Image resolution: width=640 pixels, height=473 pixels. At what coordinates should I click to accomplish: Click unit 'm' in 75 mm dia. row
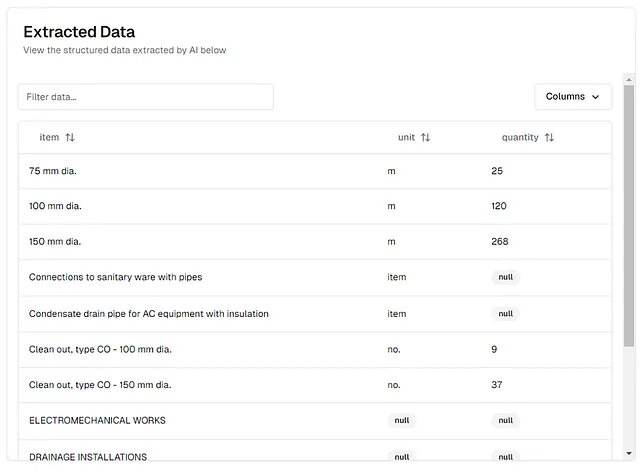tap(391, 171)
